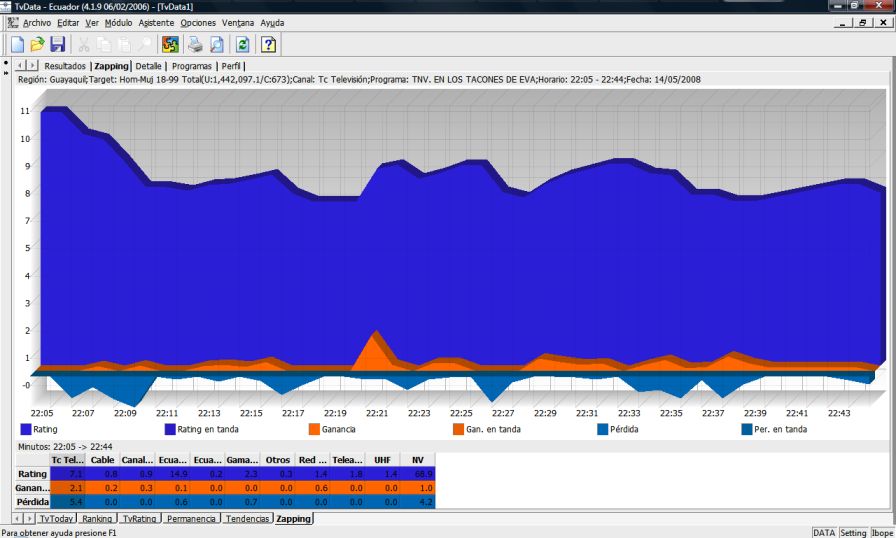Viewport: 896px width, 538px height.
Task: Click the Pérdida blue legend swatch
Action: click(x=602, y=429)
